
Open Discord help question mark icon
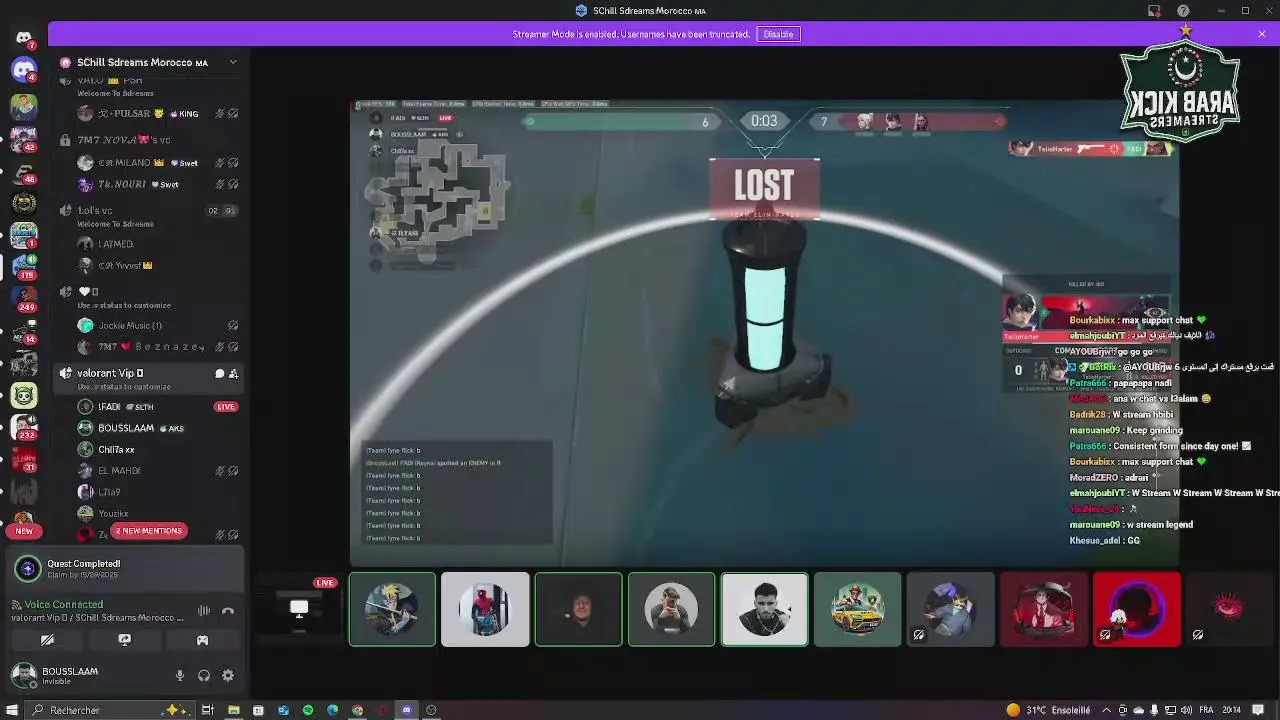coord(1184,10)
